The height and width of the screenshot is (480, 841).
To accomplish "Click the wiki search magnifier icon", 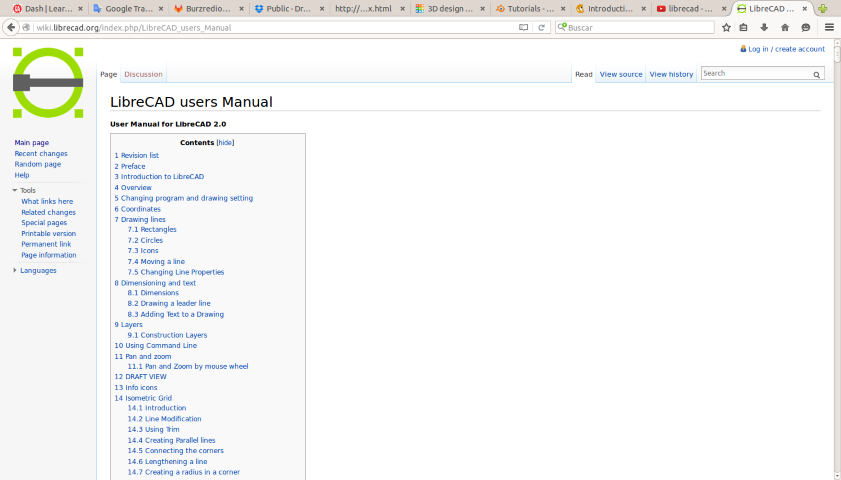I will pos(816,75).
